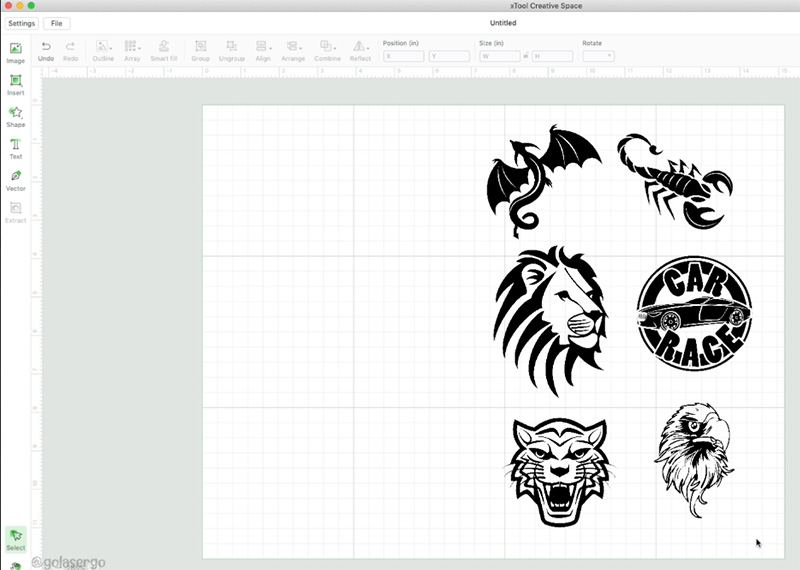Open the Settings menu

pyautogui.click(x=21, y=23)
